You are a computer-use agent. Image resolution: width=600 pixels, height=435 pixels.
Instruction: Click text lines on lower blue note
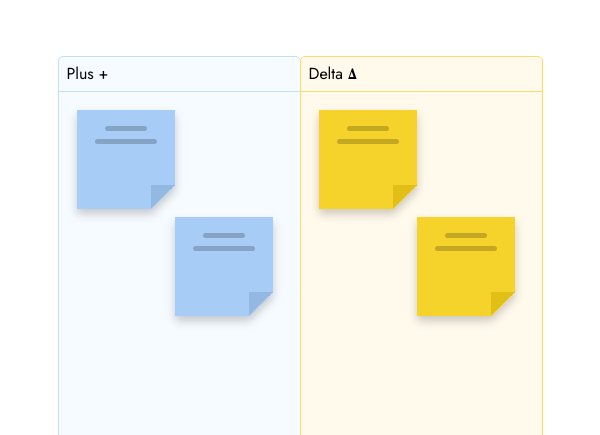coord(224,242)
